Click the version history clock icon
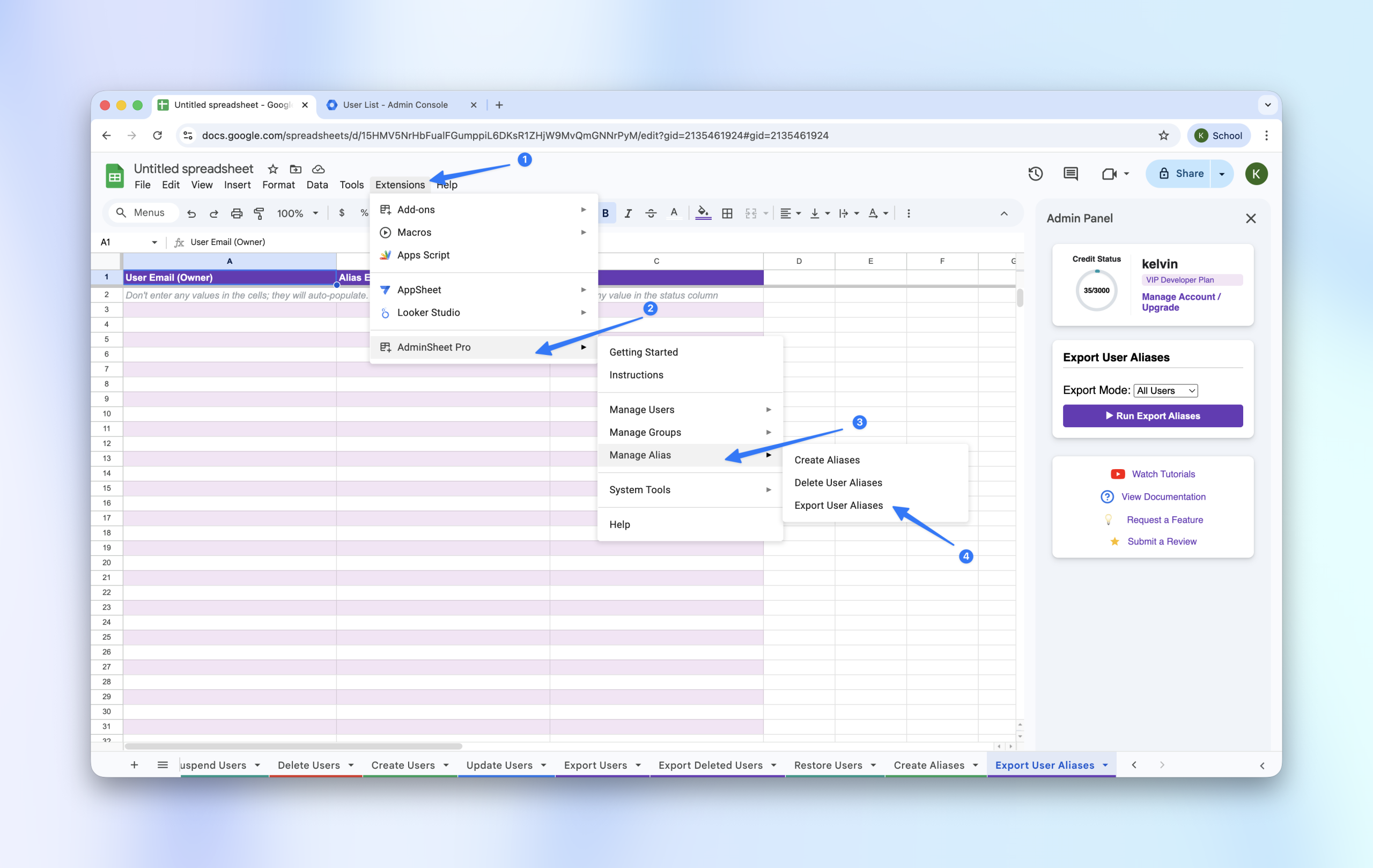Screen dimensions: 1373x868 (x=1035, y=174)
